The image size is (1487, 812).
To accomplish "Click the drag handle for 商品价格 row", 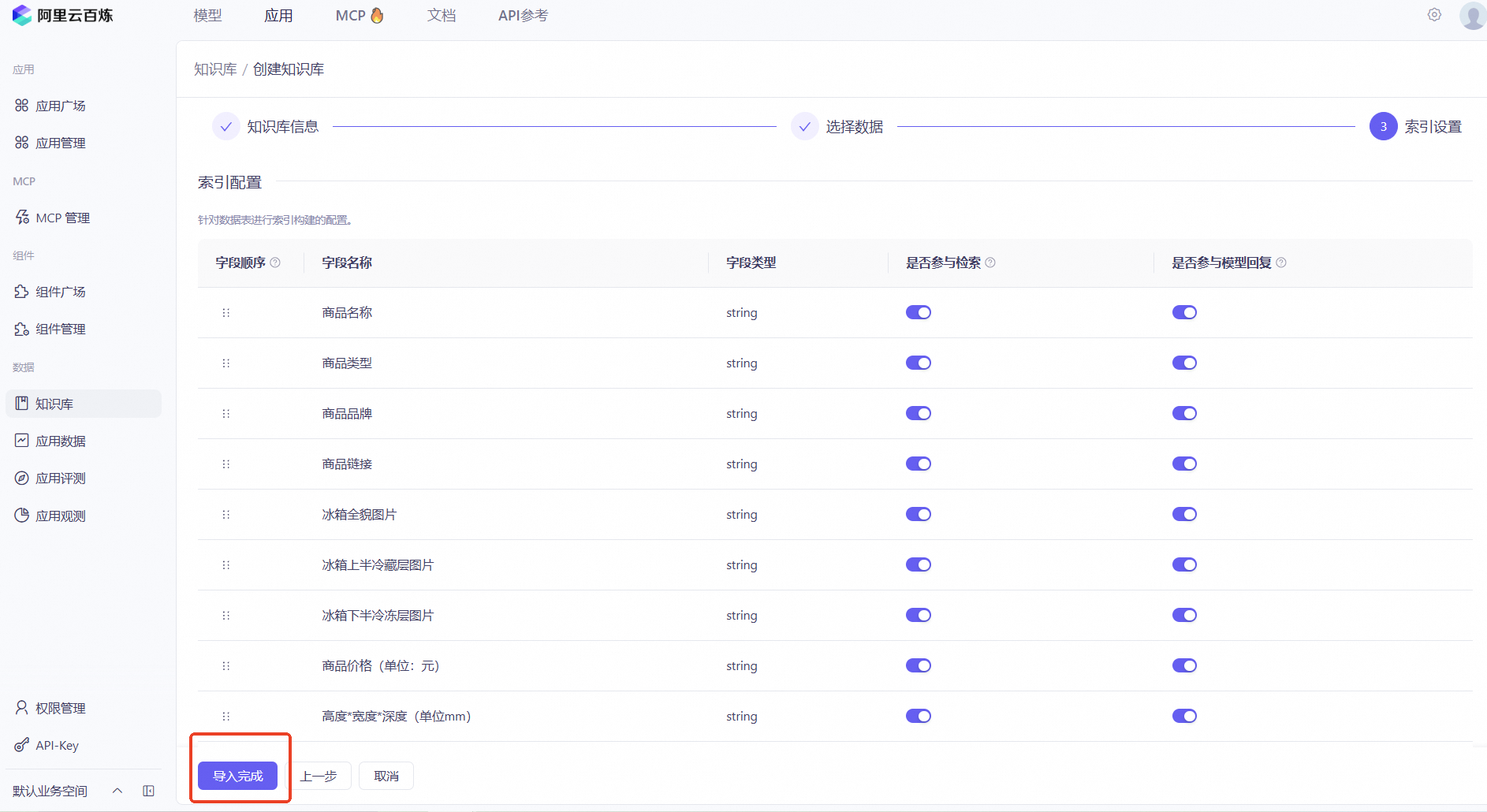I will click(x=226, y=666).
